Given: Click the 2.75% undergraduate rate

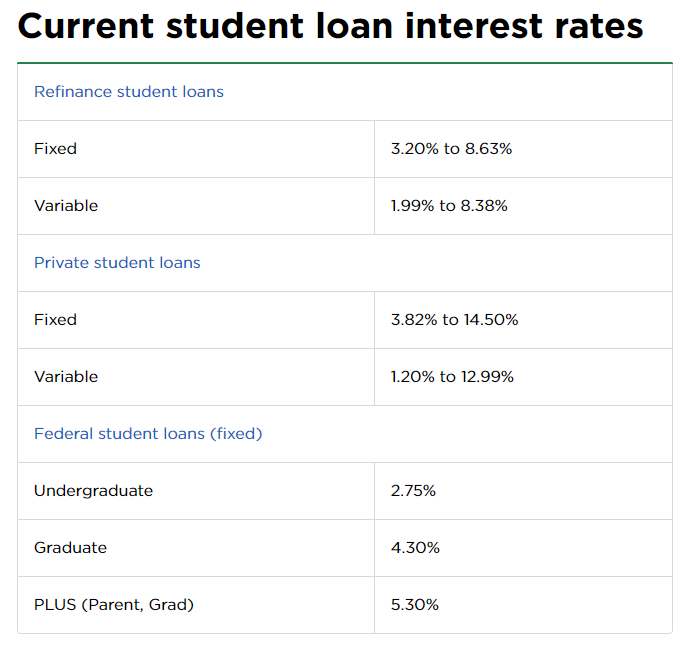Looking at the screenshot, I should tap(413, 491).
